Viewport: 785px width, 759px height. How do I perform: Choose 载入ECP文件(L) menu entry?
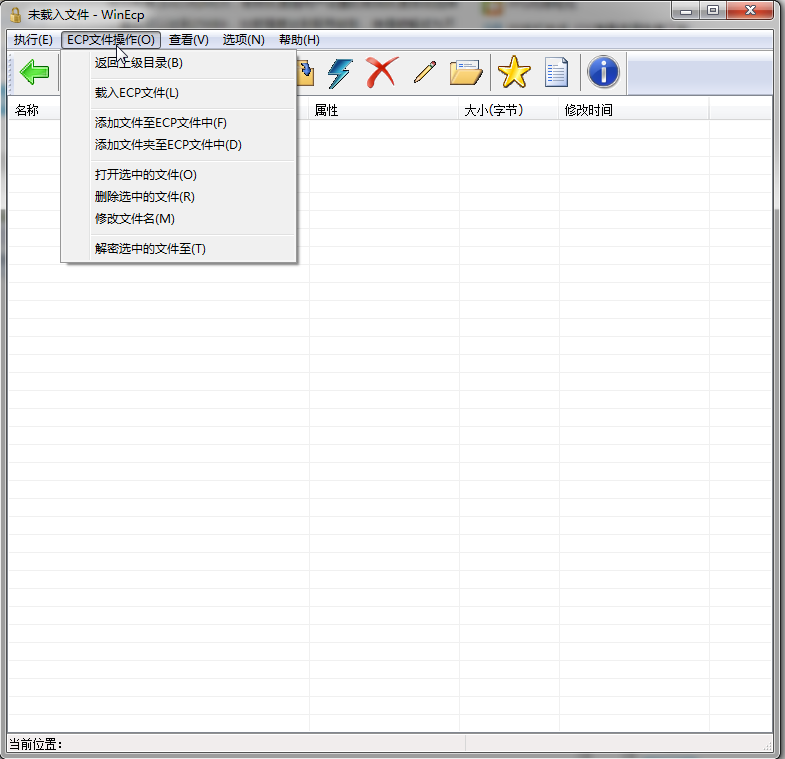click(178, 93)
